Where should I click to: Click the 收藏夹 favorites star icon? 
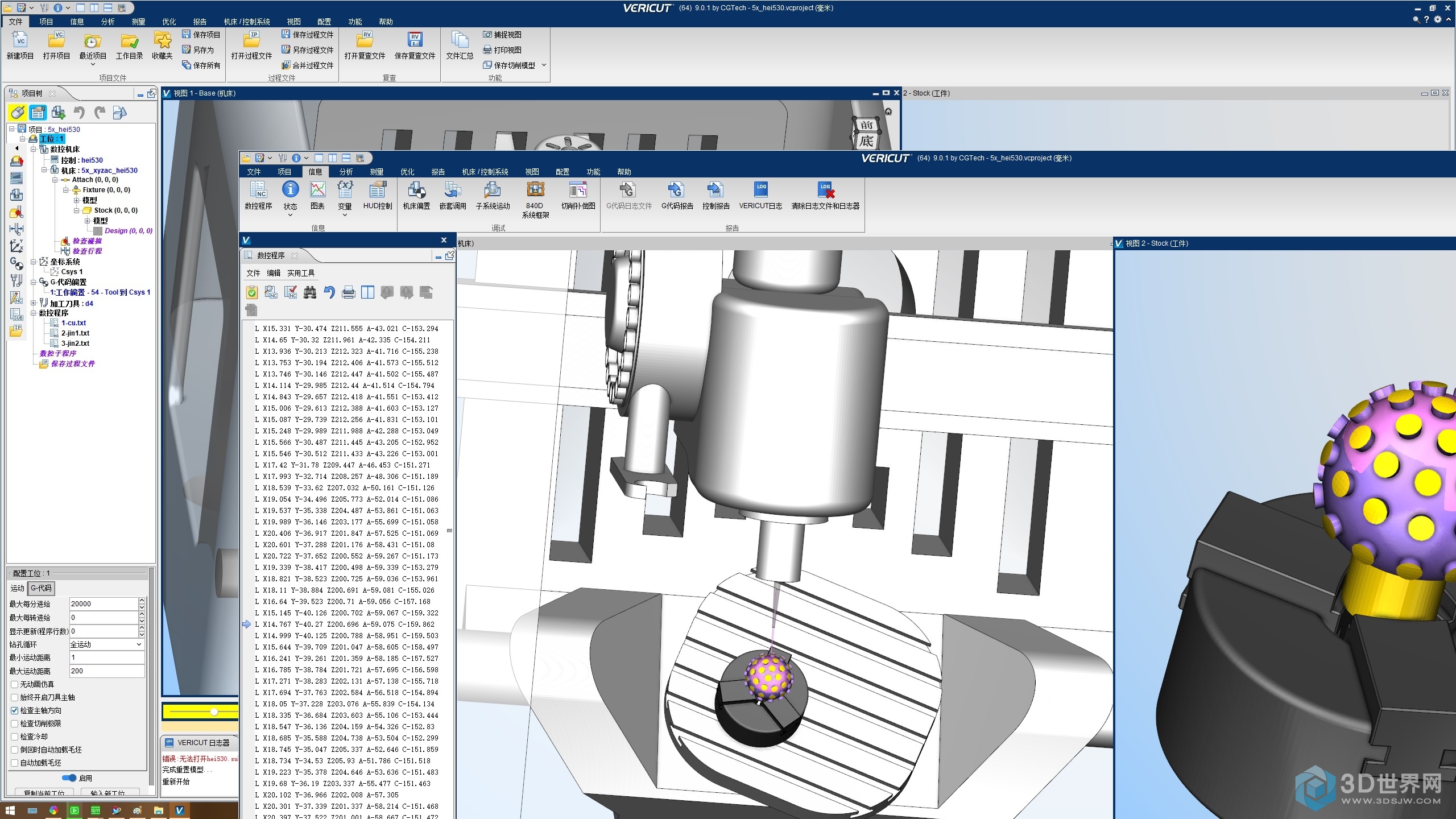(162, 40)
